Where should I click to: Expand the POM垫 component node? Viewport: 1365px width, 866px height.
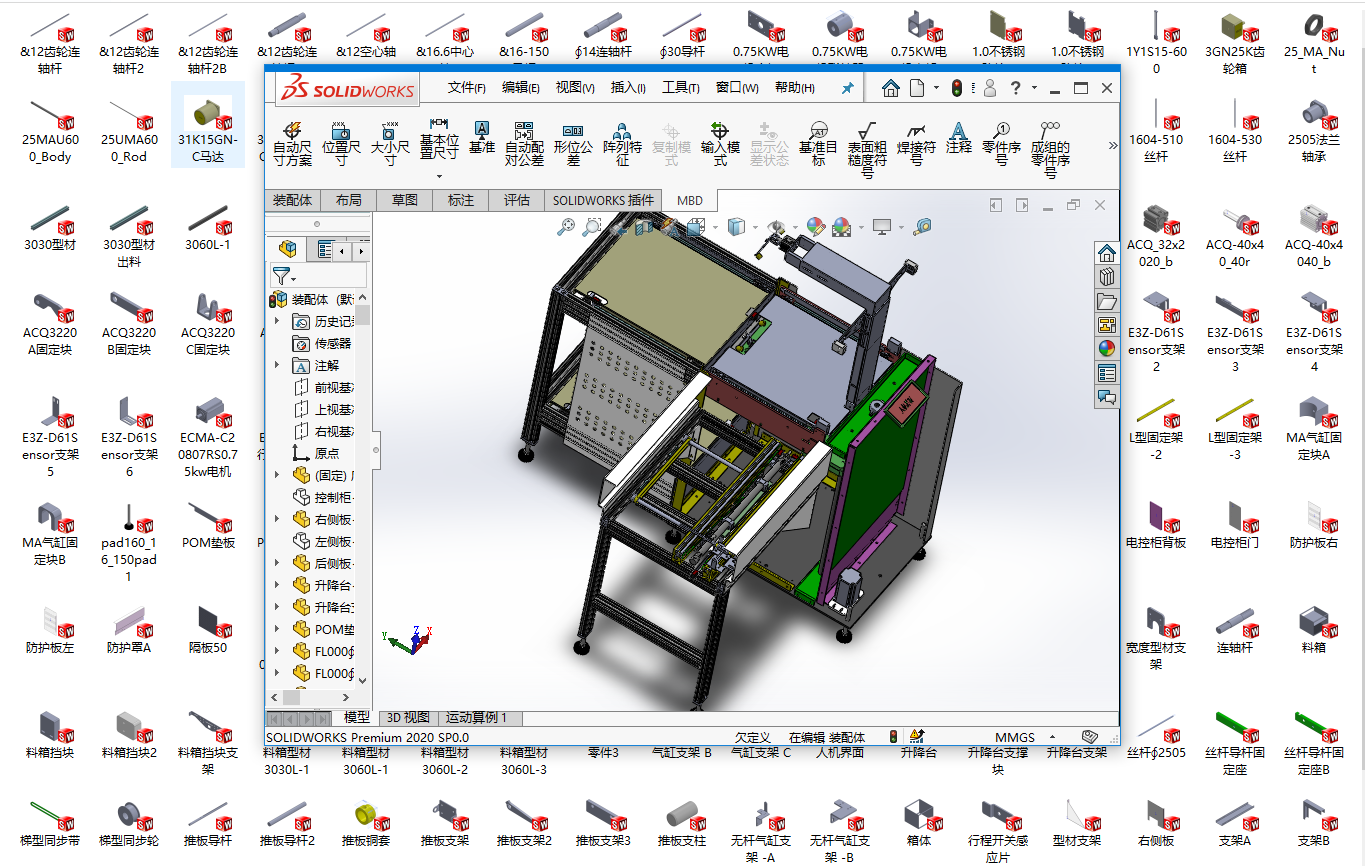click(x=277, y=629)
